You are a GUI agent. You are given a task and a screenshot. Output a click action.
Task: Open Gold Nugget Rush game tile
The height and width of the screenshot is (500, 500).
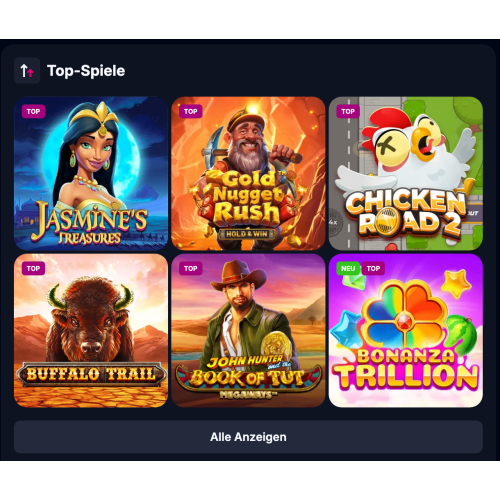[248, 173]
